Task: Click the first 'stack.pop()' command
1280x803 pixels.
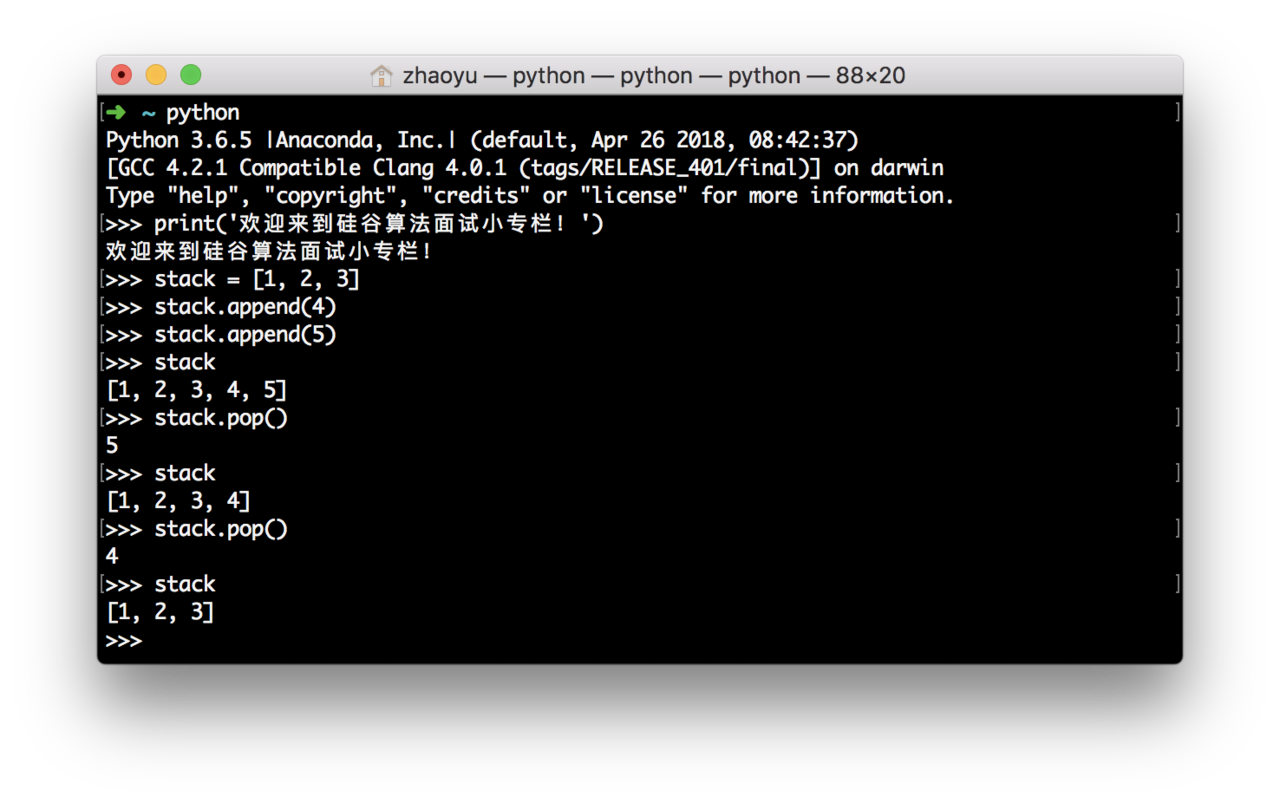Action: pos(221,418)
